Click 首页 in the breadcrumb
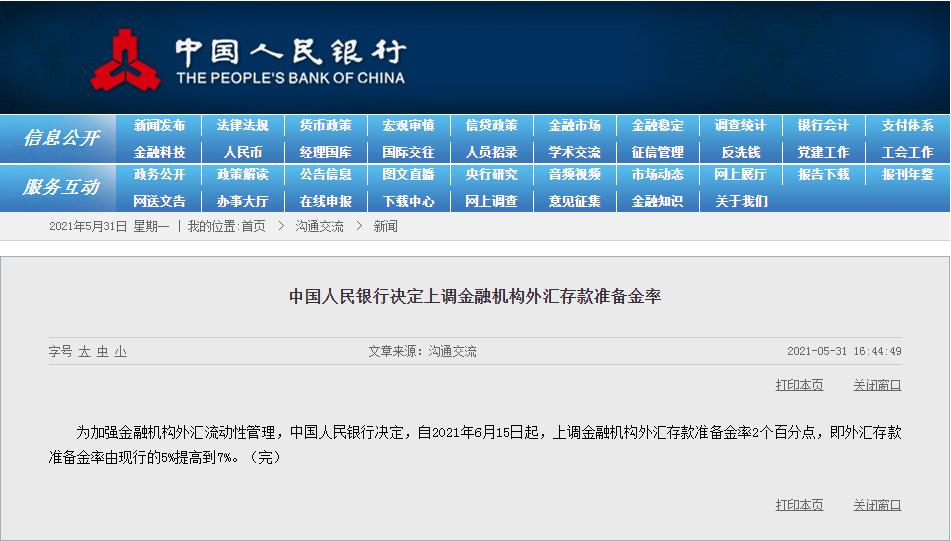Viewport: 951px width, 541px height. 254,227
